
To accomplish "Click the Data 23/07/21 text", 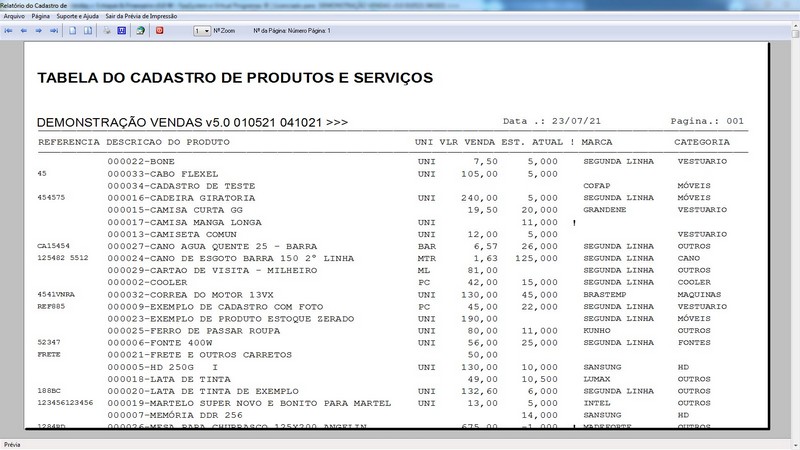I will 552,121.
